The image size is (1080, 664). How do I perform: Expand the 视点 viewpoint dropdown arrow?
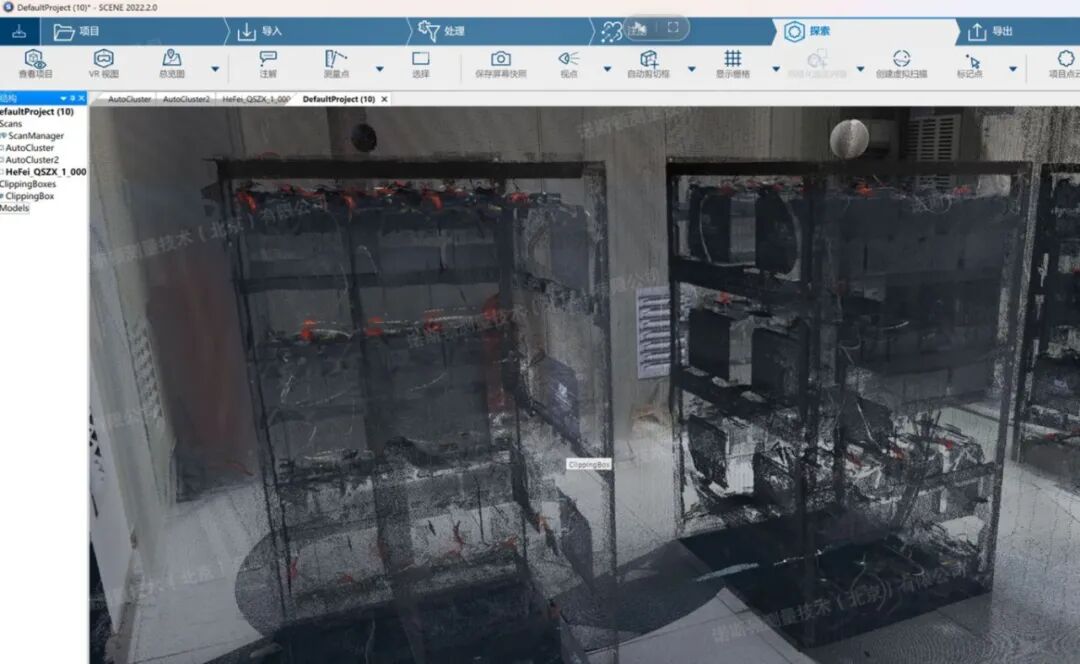(x=607, y=69)
